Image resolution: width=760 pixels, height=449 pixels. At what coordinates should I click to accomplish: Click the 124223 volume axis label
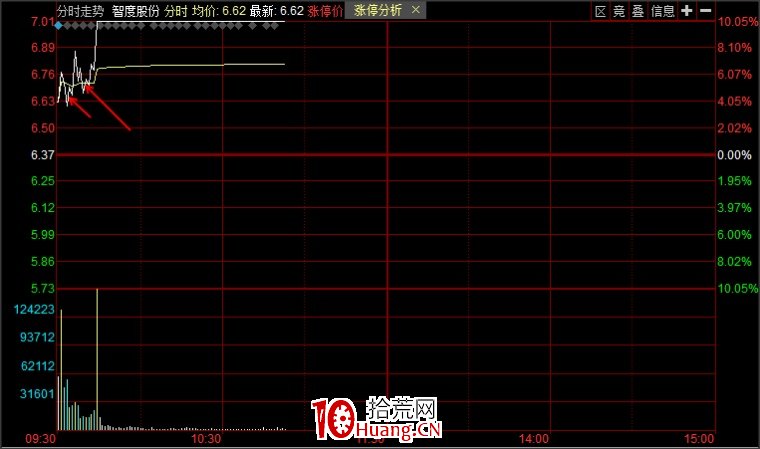34,309
